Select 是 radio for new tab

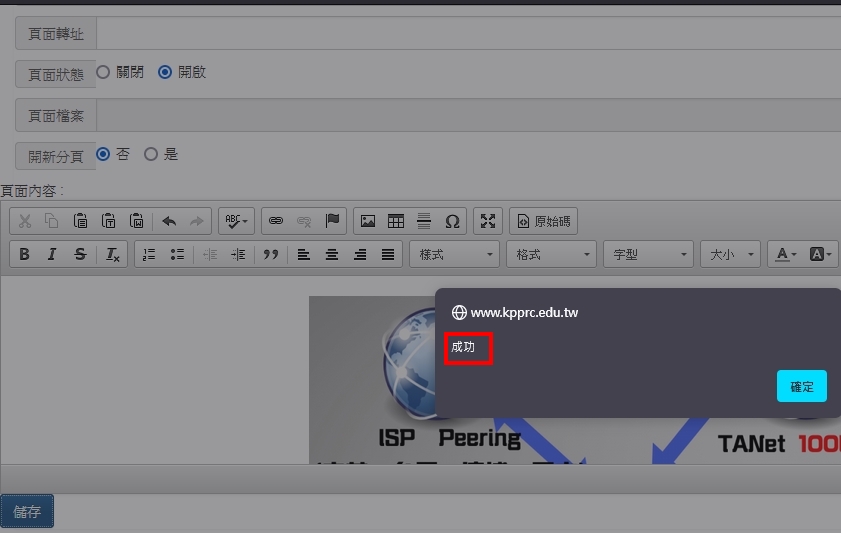[x=151, y=154]
